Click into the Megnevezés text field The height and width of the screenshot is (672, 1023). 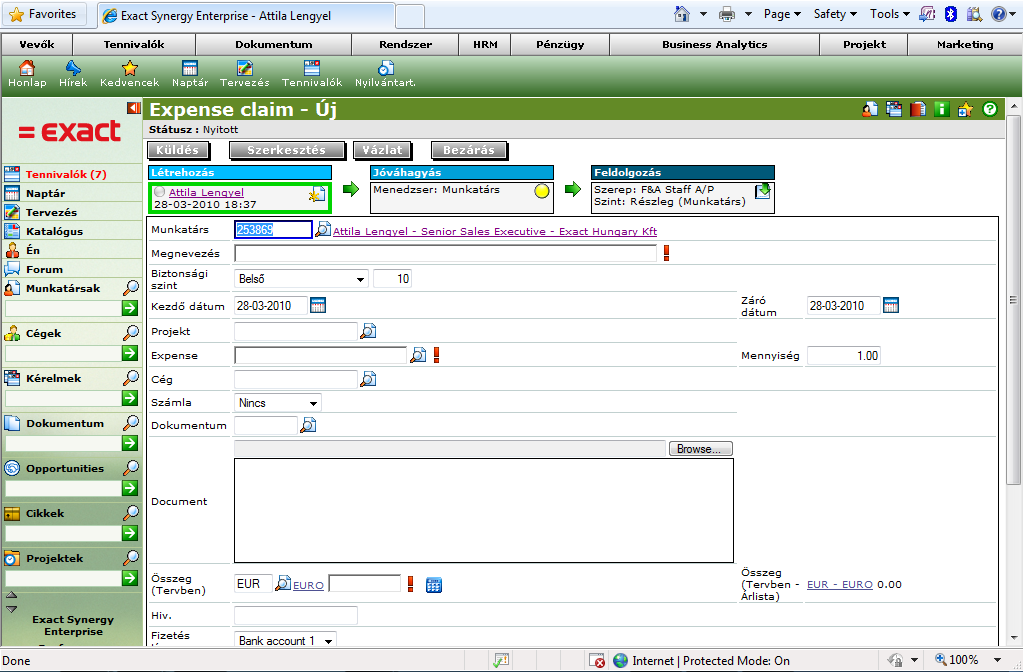445,253
